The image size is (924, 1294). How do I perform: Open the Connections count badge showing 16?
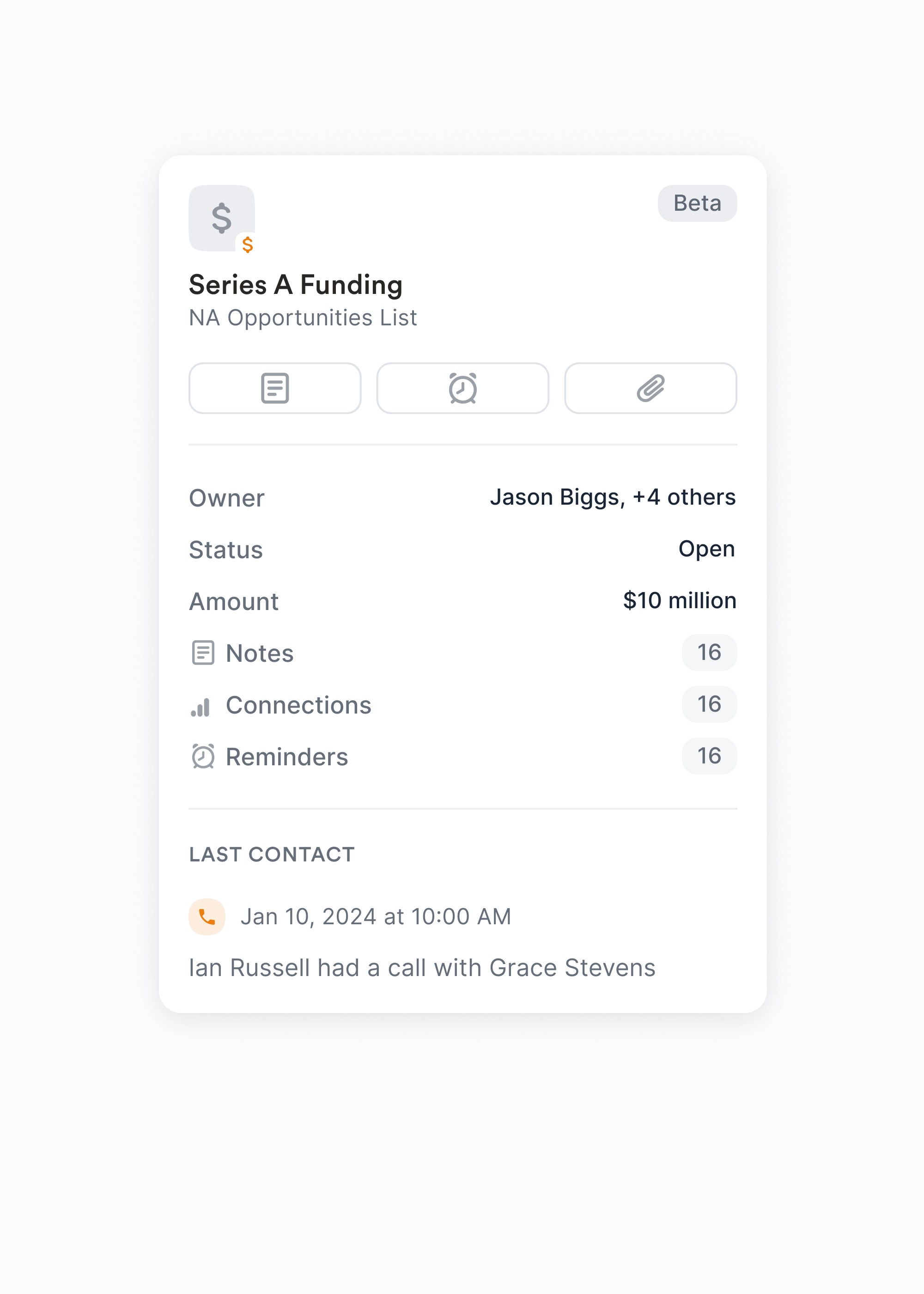coord(710,704)
